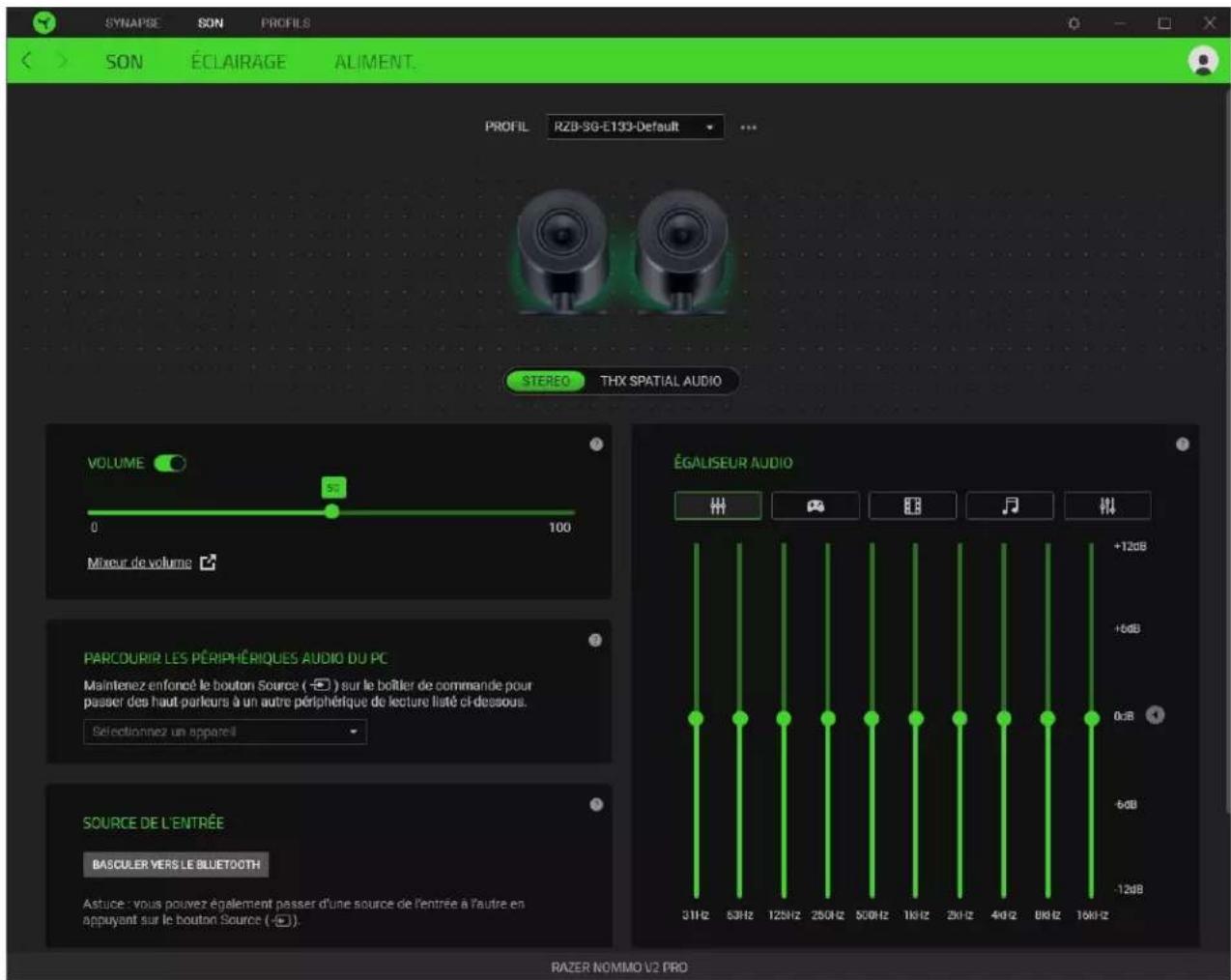This screenshot has height=980, width=1231.
Task: Select the game equalizer preset icon
Action: [816, 505]
